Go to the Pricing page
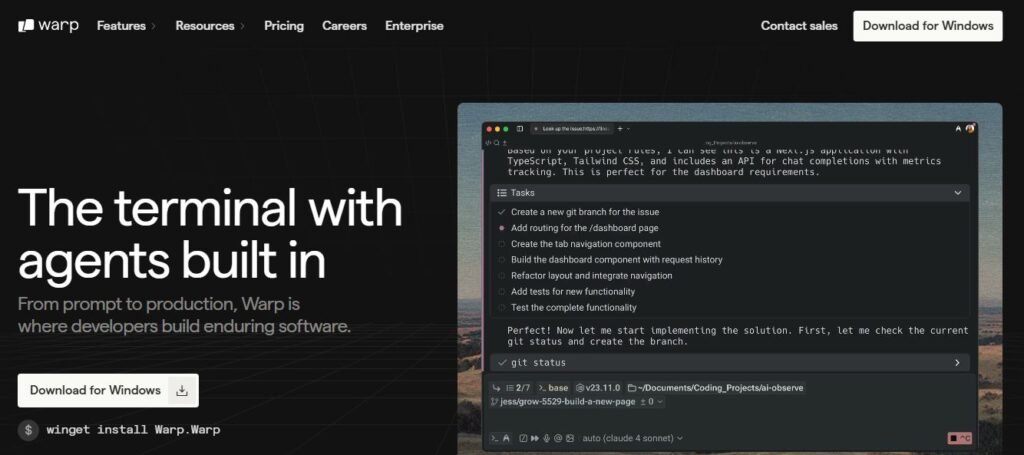This screenshot has width=1024, height=455. (284, 26)
